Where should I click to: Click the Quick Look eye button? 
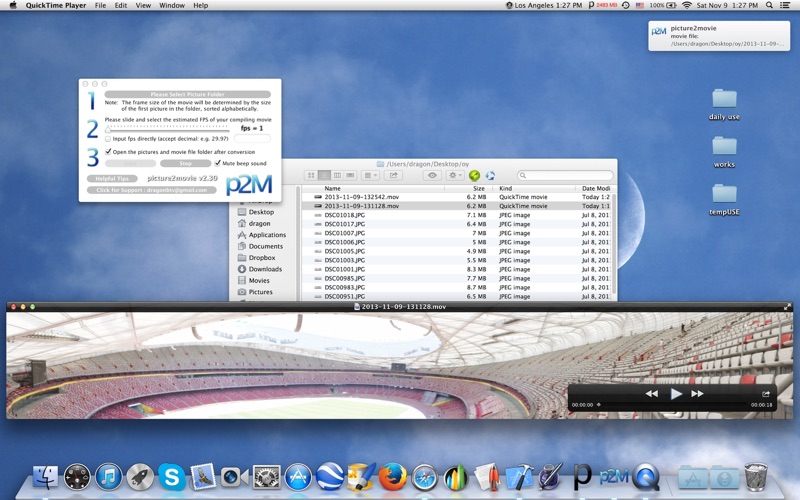tap(432, 176)
